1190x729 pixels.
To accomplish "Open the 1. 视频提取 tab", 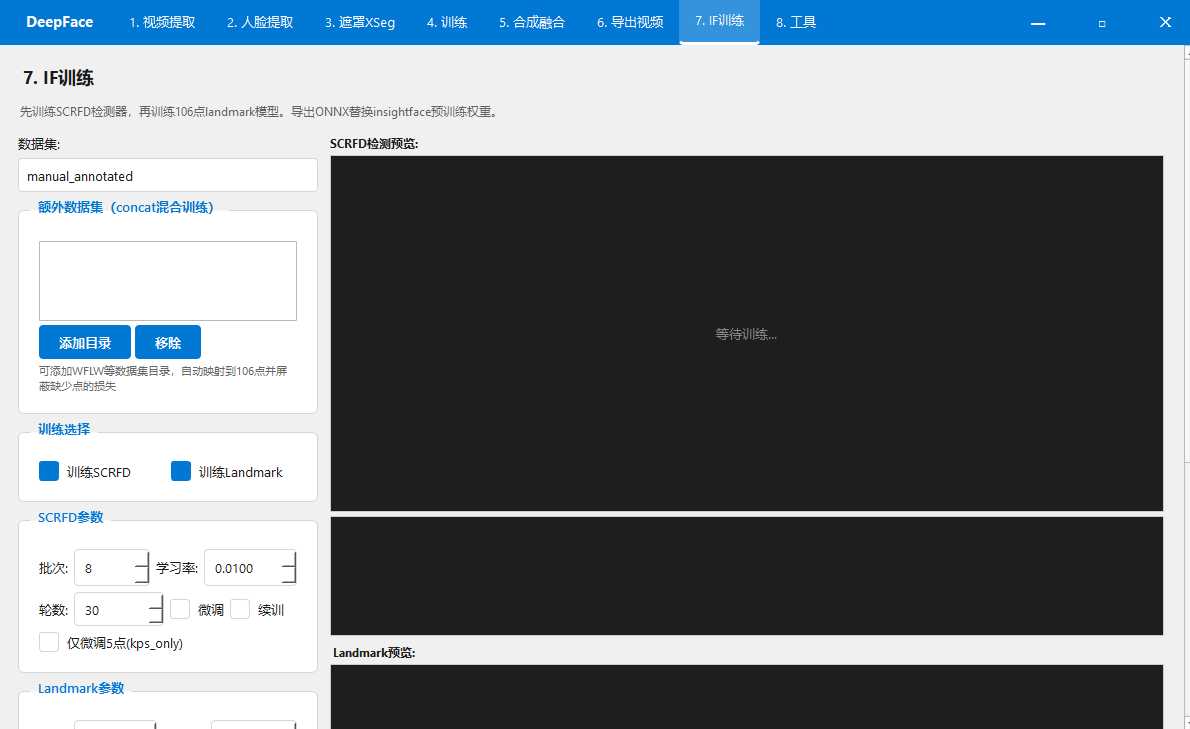I will 162,22.
